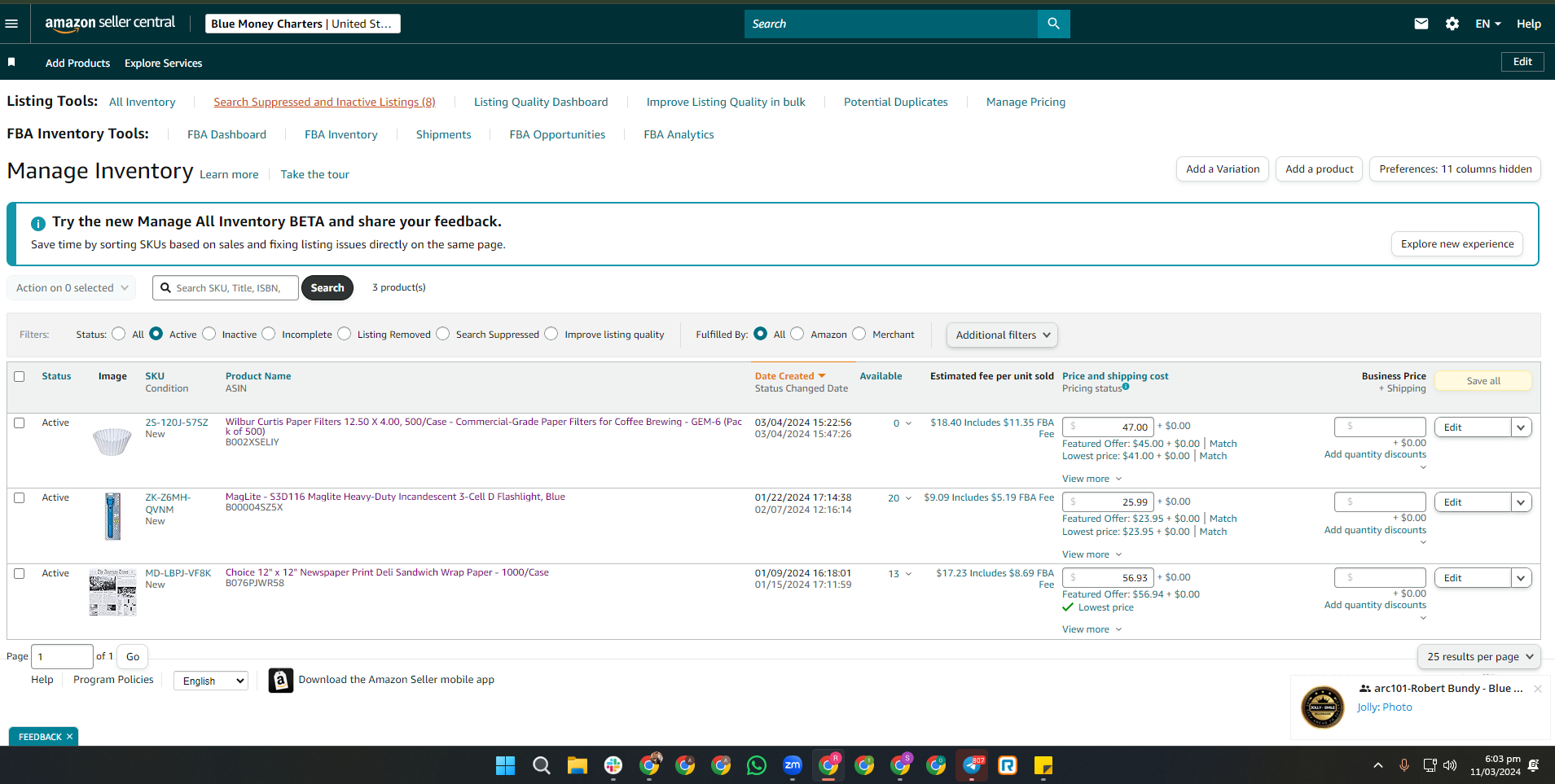
Task: Select the Listing Removed status filter
Action: coord(345,334)
